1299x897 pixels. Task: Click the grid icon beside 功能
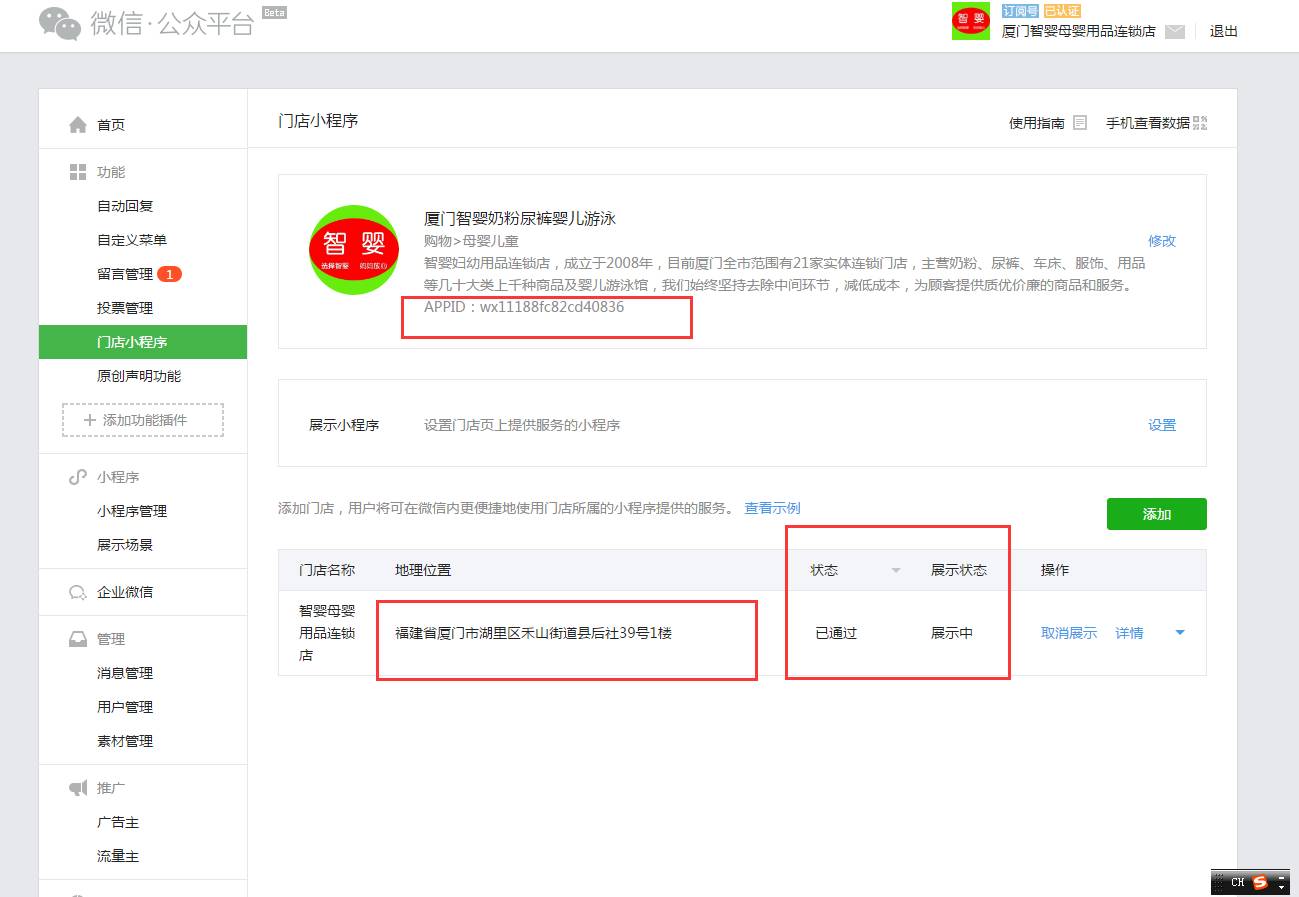(78, 172)
